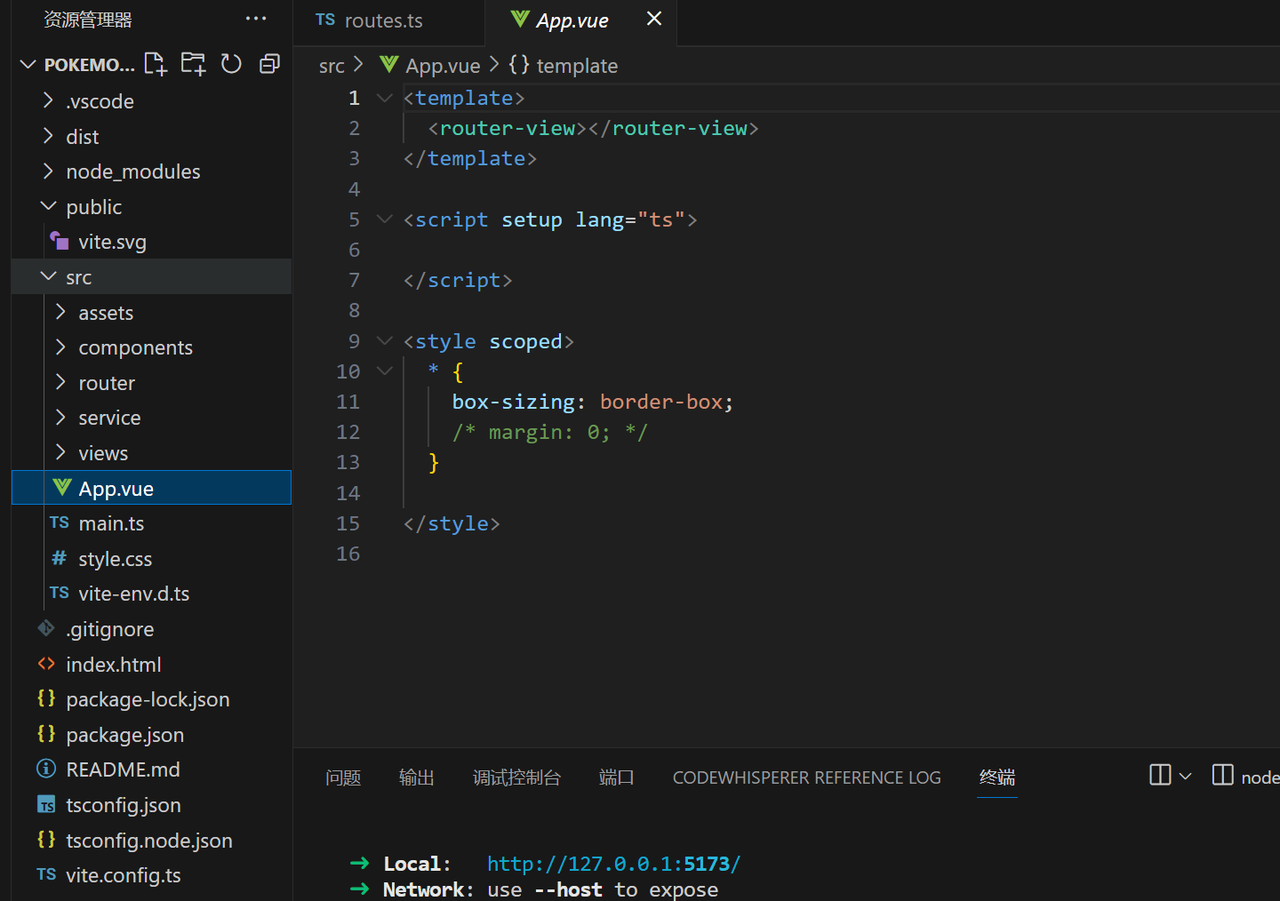Expand the .vscode folder
Image resolution: width=1280 pixels, height=901 pixels.
point(48,101)
